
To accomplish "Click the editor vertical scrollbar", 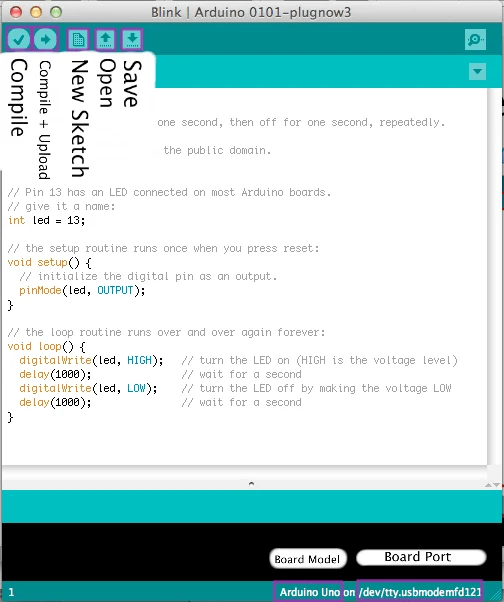I will coord(492,276).
